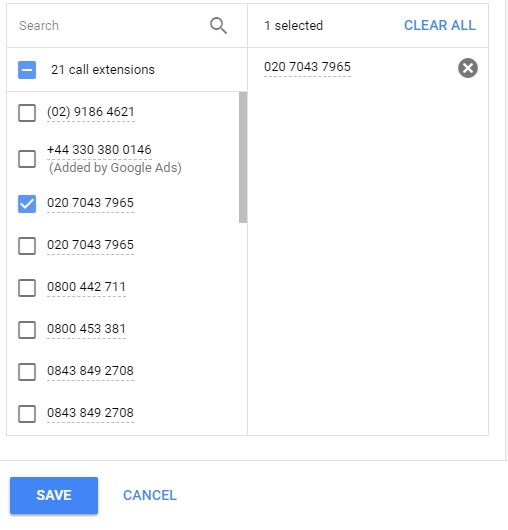Check the first 0843 849 2708 checkbox

point(27,372)
